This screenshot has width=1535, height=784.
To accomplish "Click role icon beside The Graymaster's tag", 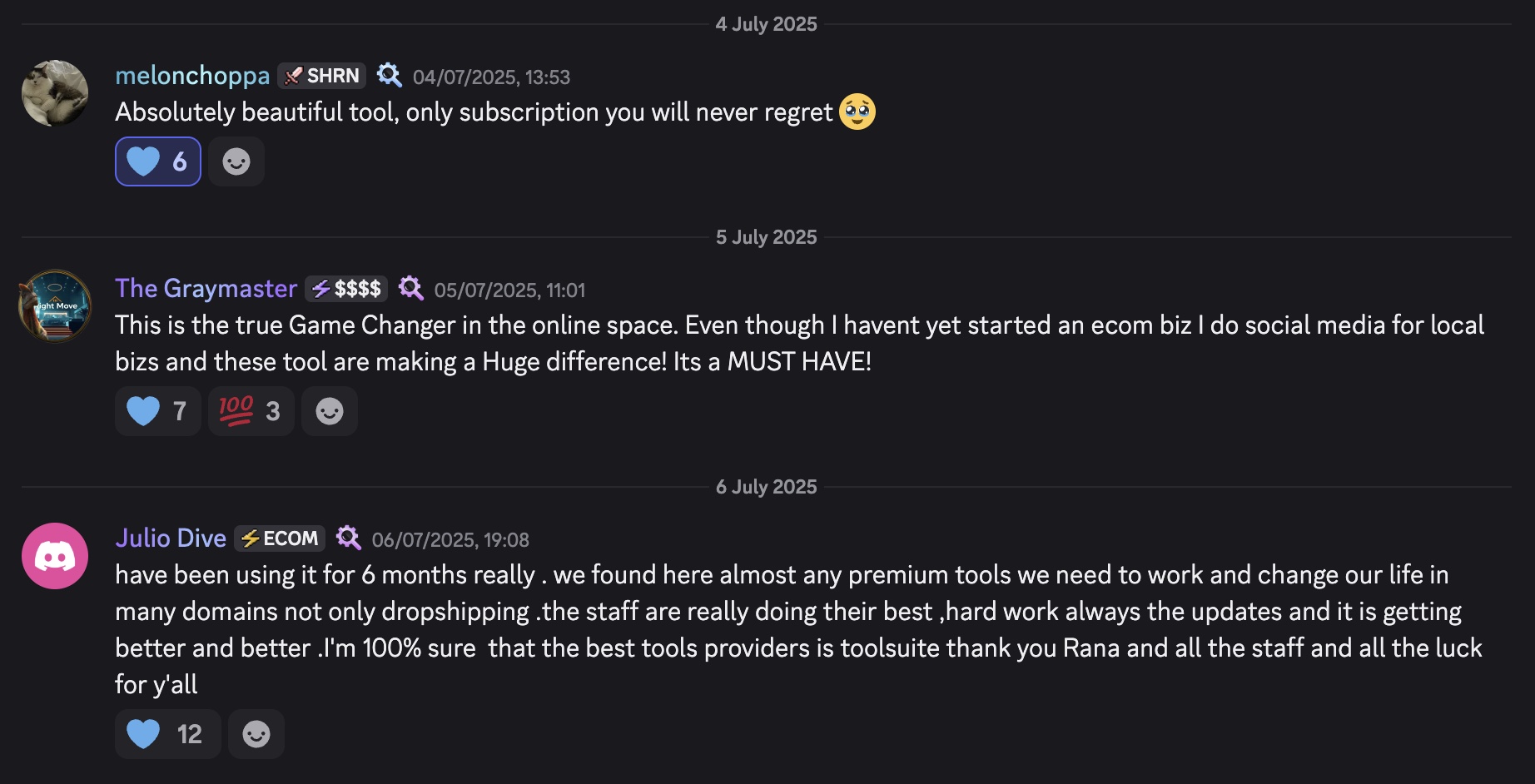I will tap(410, 289).
